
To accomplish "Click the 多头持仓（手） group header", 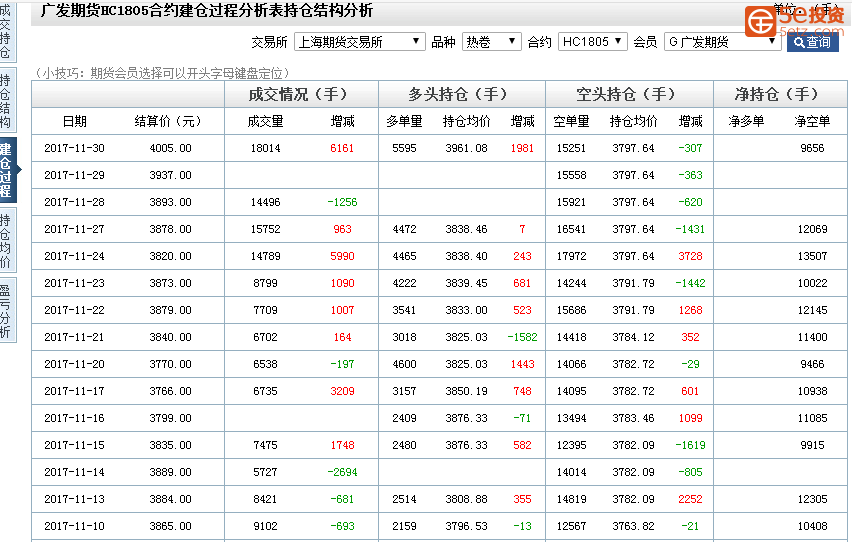I will click(462, 94).
